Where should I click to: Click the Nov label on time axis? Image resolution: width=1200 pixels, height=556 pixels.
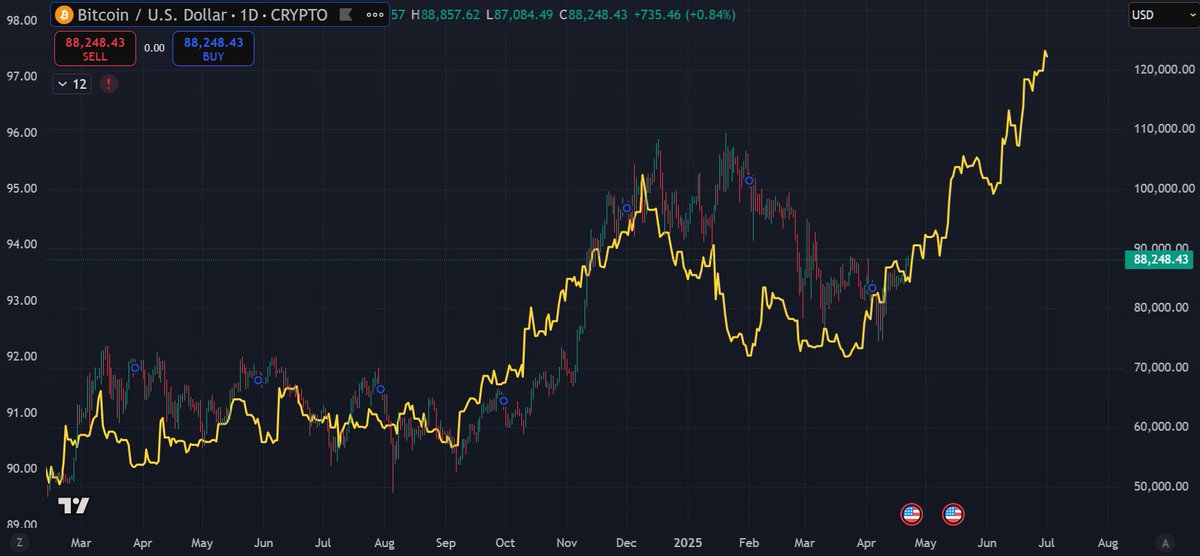tap(566, 543)
